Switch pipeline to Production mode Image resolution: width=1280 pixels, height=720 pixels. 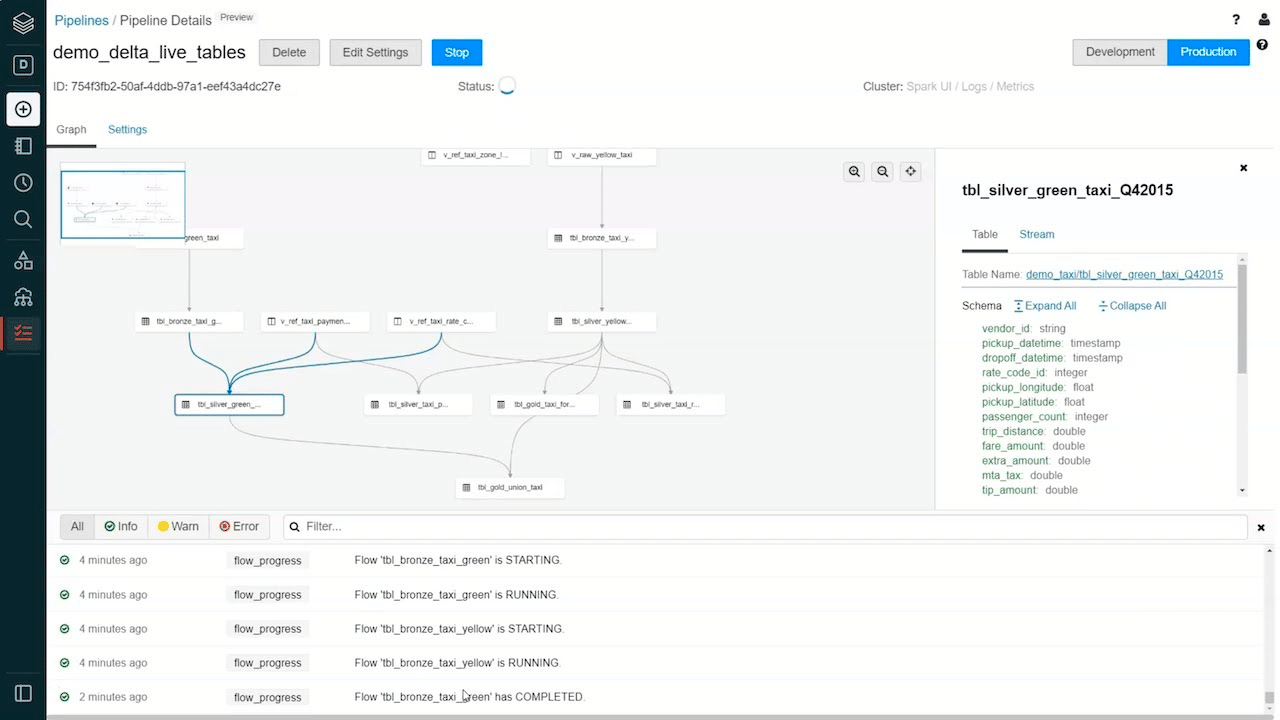coord(1208,52)
